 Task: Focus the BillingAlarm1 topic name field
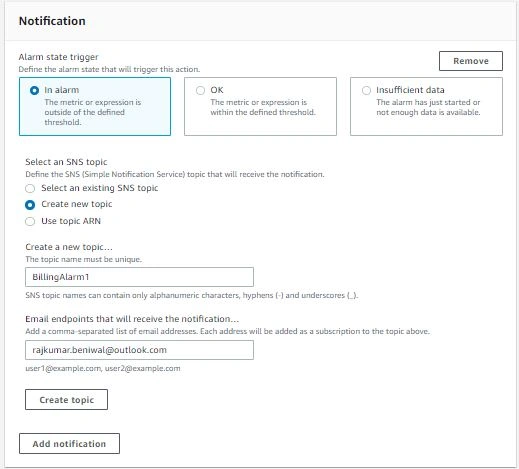coord(139,277)
